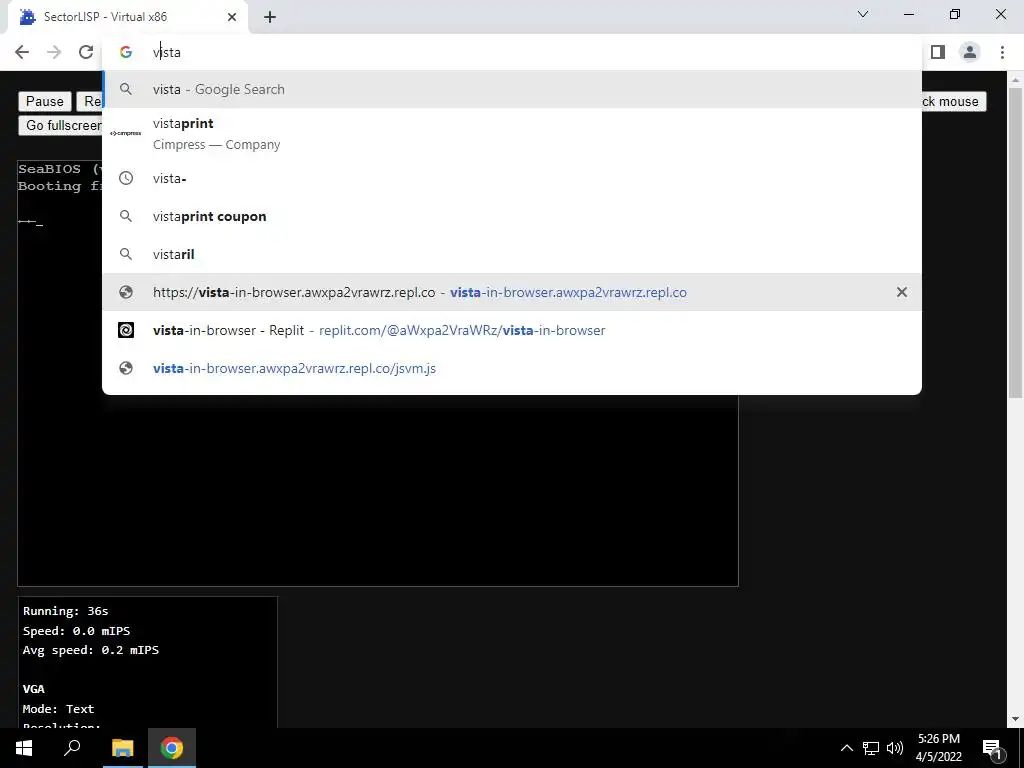1024x768 pixels.
Task: Click the address bar text 'vista'
Action: [167, 52]
